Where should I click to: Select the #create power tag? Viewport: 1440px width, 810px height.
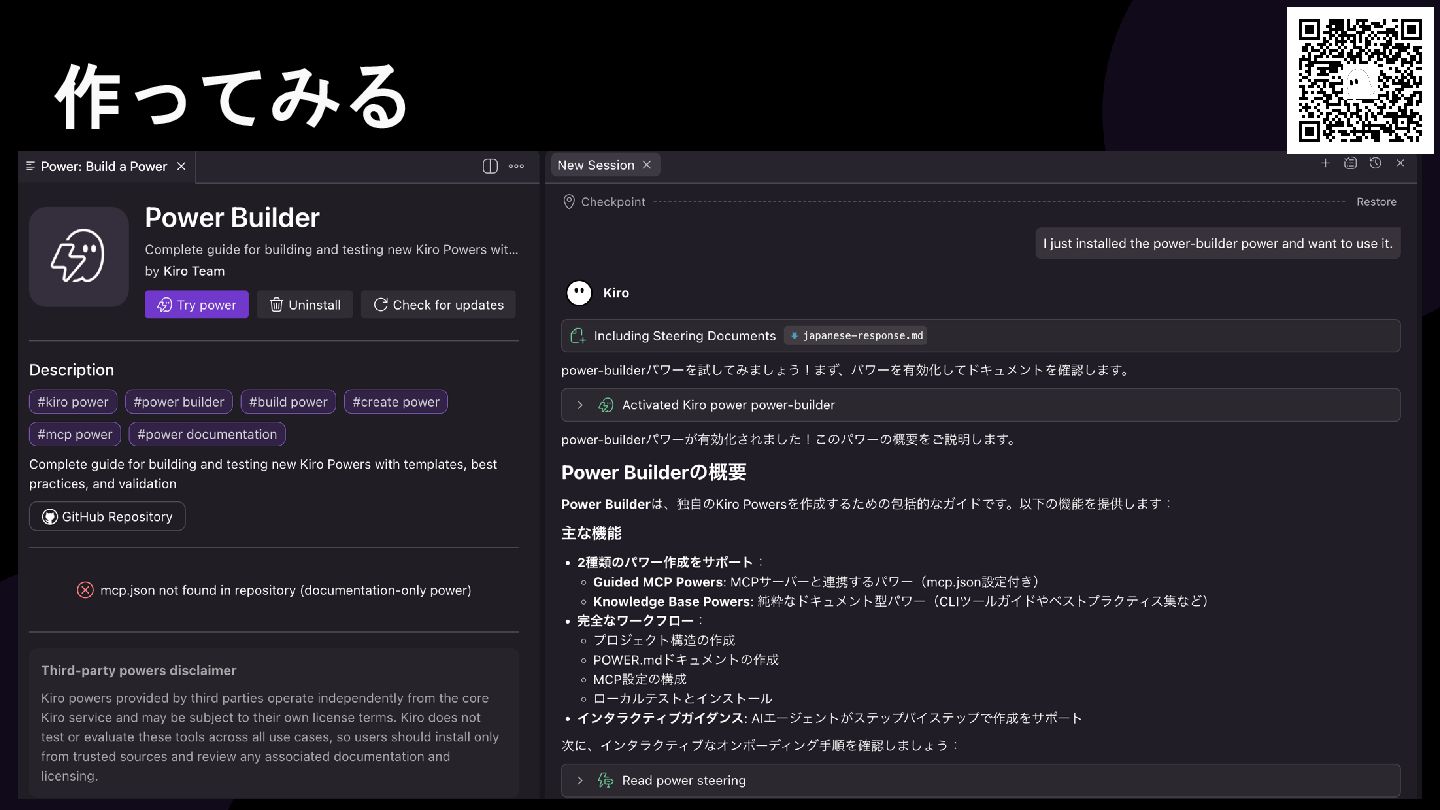pyautogui.click(x=396, y=402)
